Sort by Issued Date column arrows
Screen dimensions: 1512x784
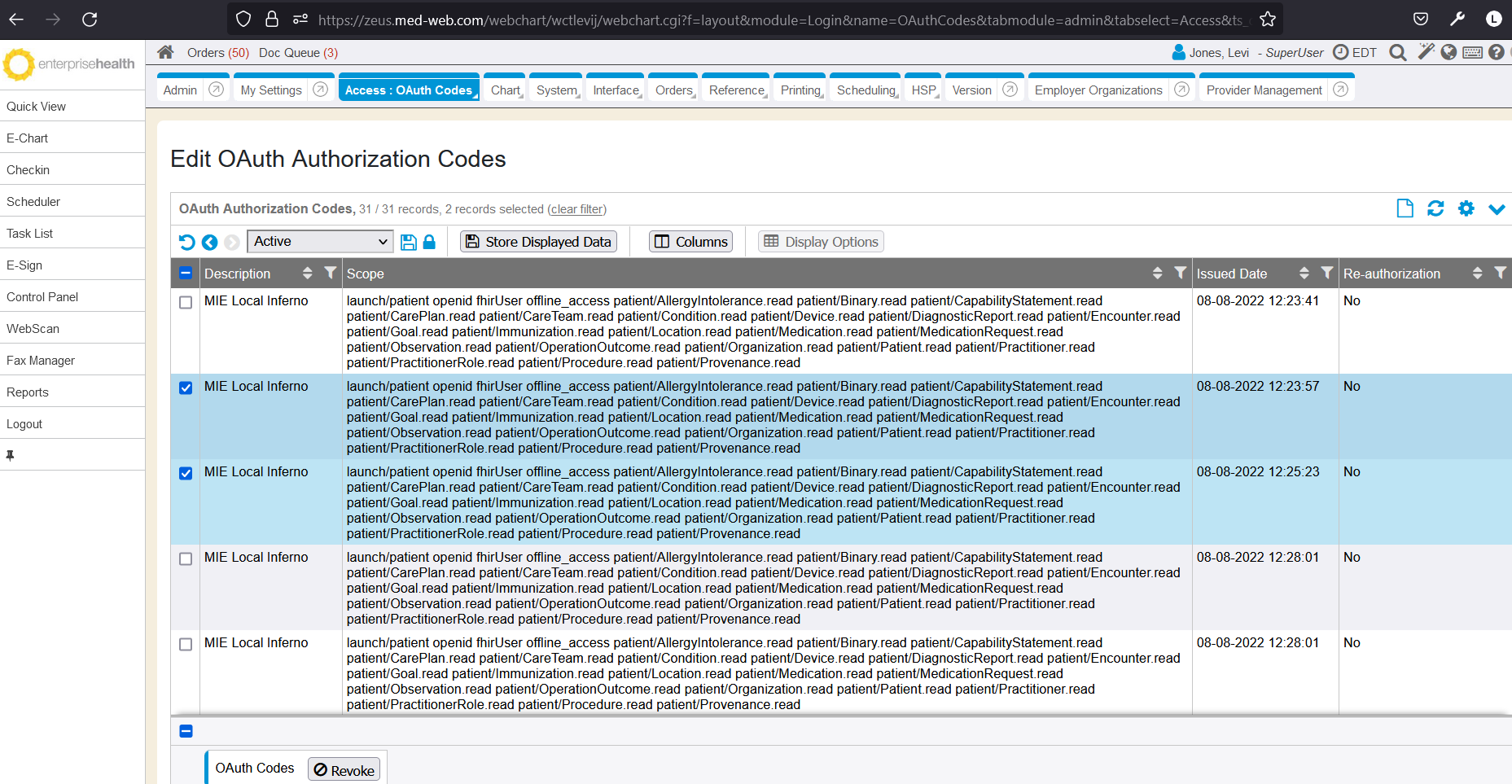click(x=1304, y=273)
